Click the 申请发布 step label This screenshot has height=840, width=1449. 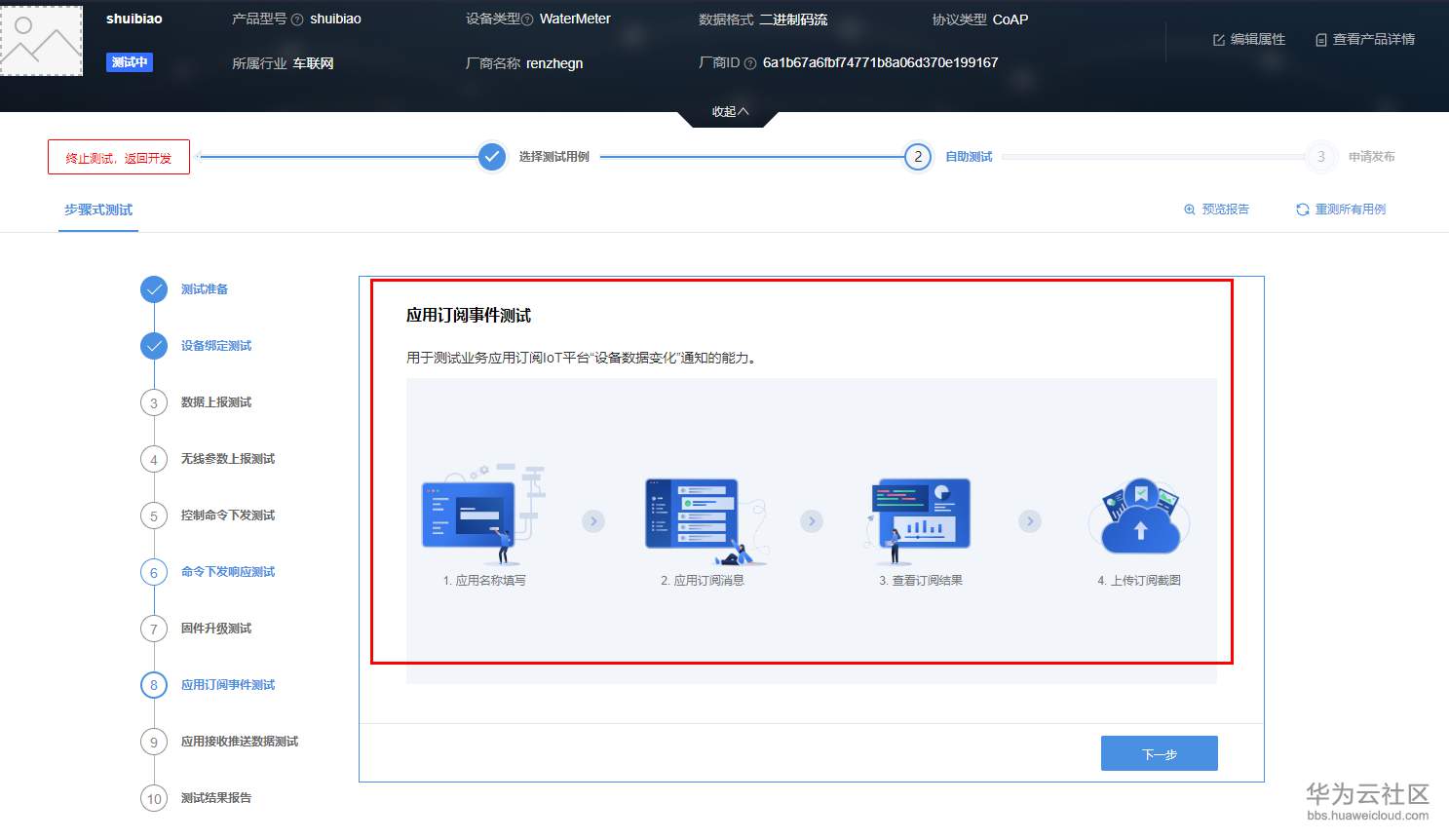1372,157
